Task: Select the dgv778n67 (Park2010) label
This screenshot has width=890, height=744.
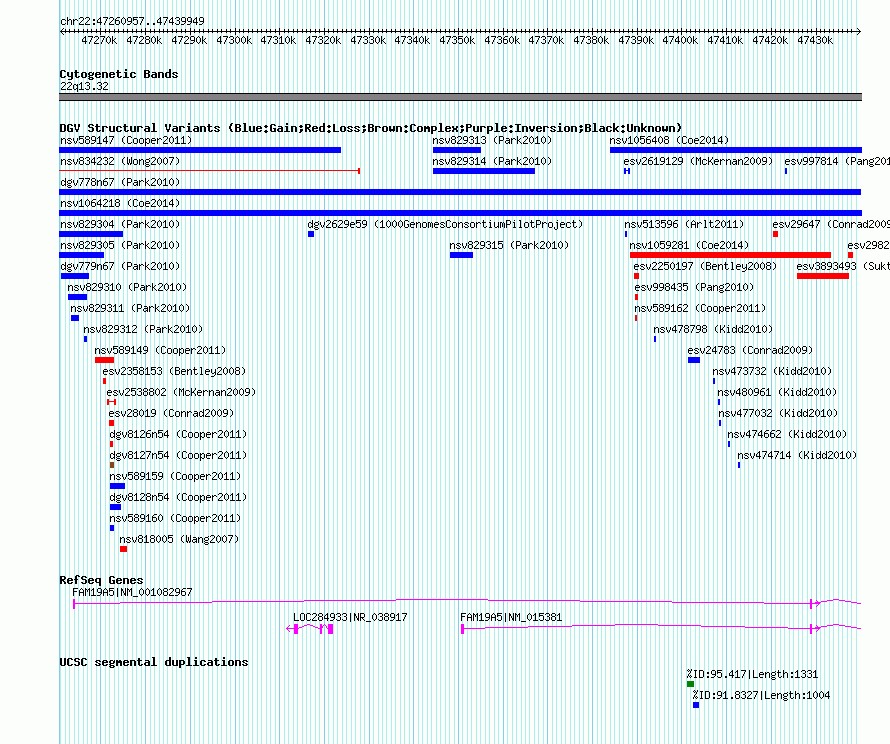Action: (x=120, y=182)
